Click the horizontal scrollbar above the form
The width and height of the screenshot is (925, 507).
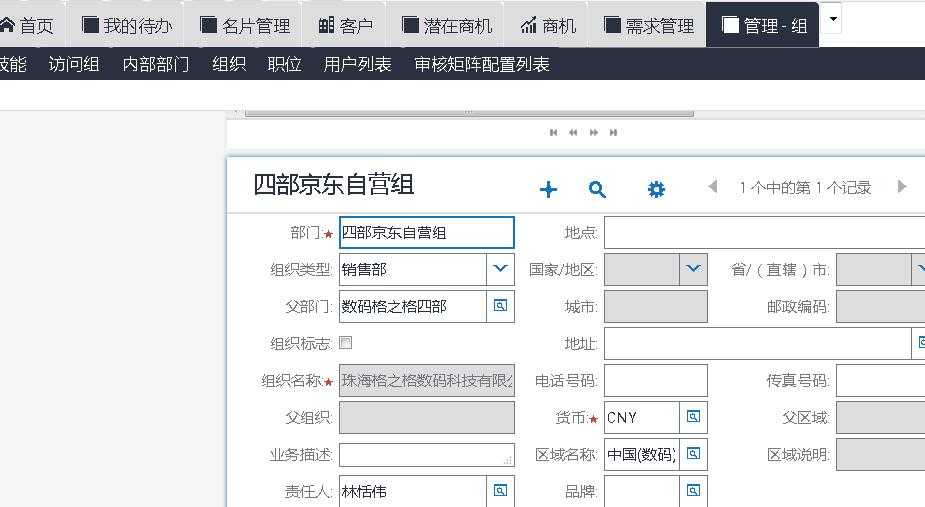pos(469,112)
